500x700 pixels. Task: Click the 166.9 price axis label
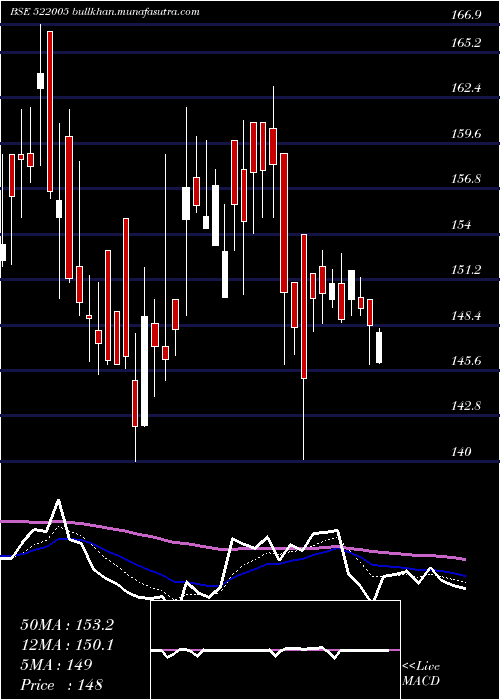466,15
